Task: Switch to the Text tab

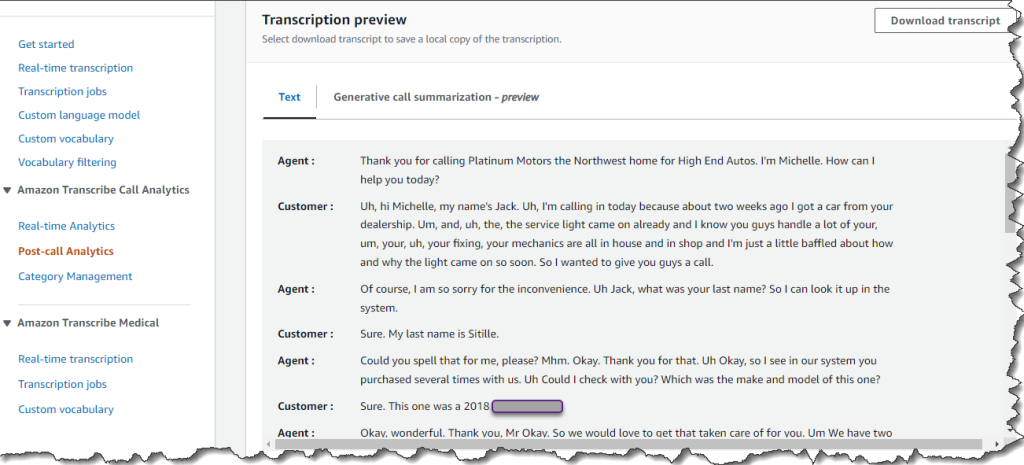Action: [x=289, y=98]
